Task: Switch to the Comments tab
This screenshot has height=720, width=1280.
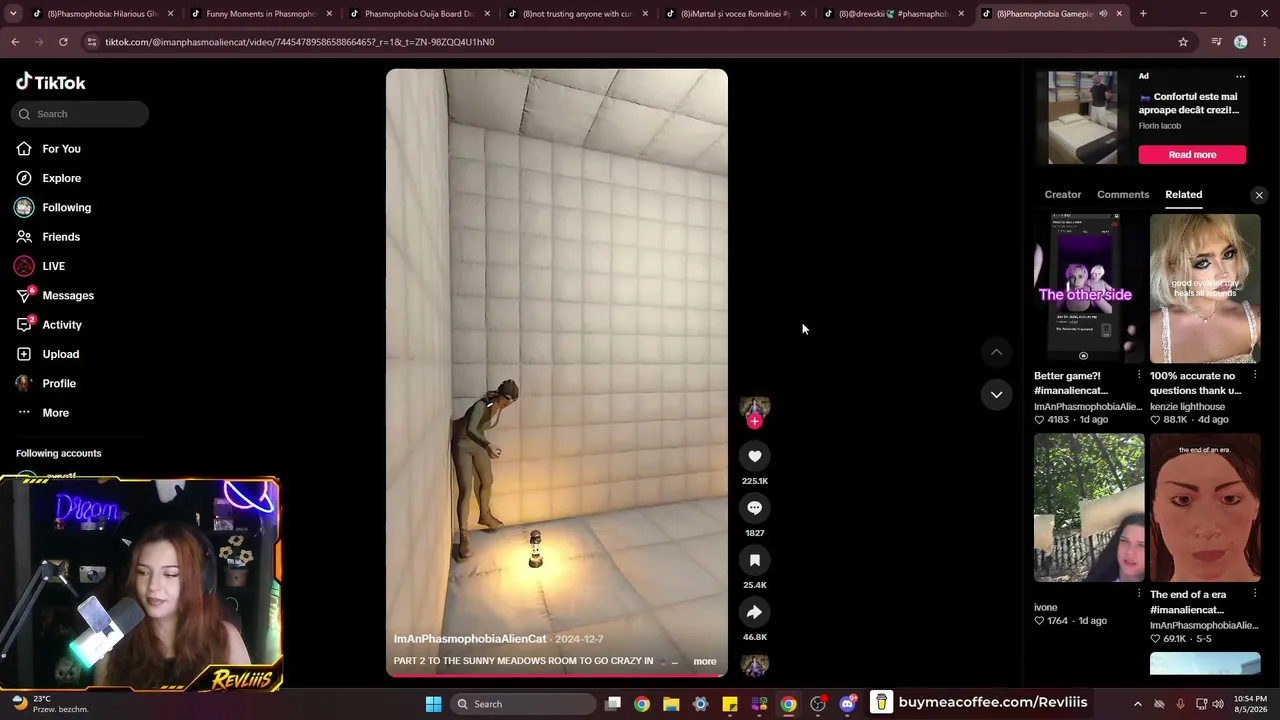Action: pyautogui.click(x=1123, y=195)
